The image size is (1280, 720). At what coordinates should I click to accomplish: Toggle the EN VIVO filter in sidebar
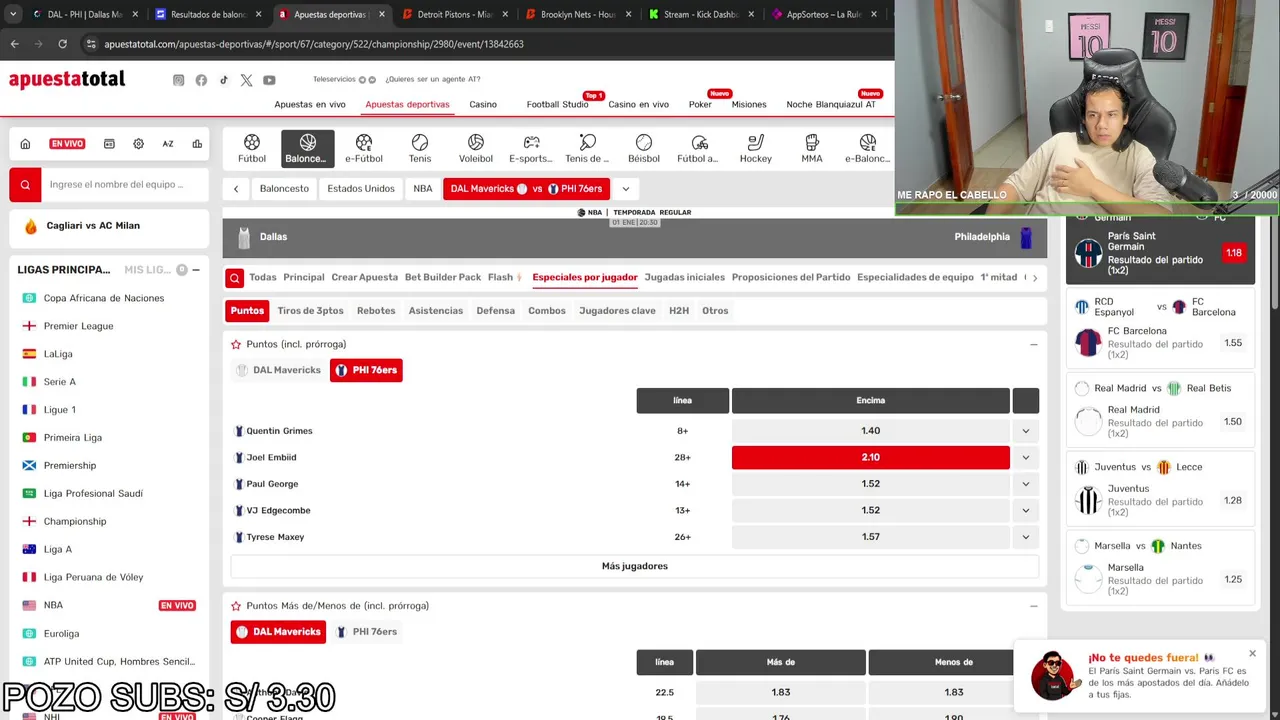(67, 144)
